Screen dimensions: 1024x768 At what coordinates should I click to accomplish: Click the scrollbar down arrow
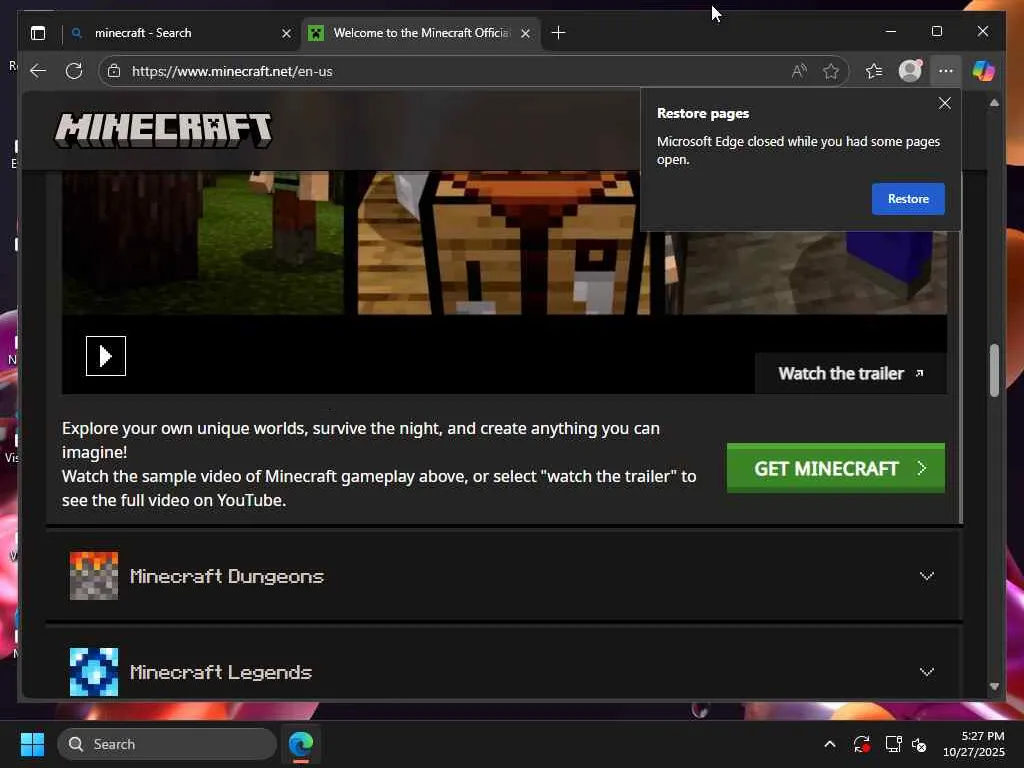(994, 686)
